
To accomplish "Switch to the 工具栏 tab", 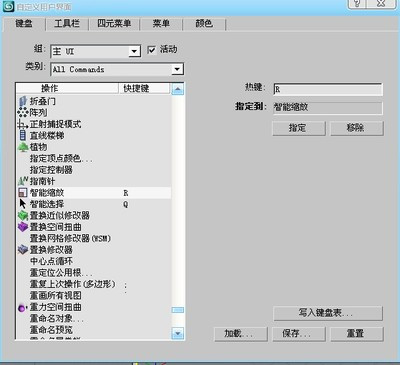I will (x=67, y=24).
